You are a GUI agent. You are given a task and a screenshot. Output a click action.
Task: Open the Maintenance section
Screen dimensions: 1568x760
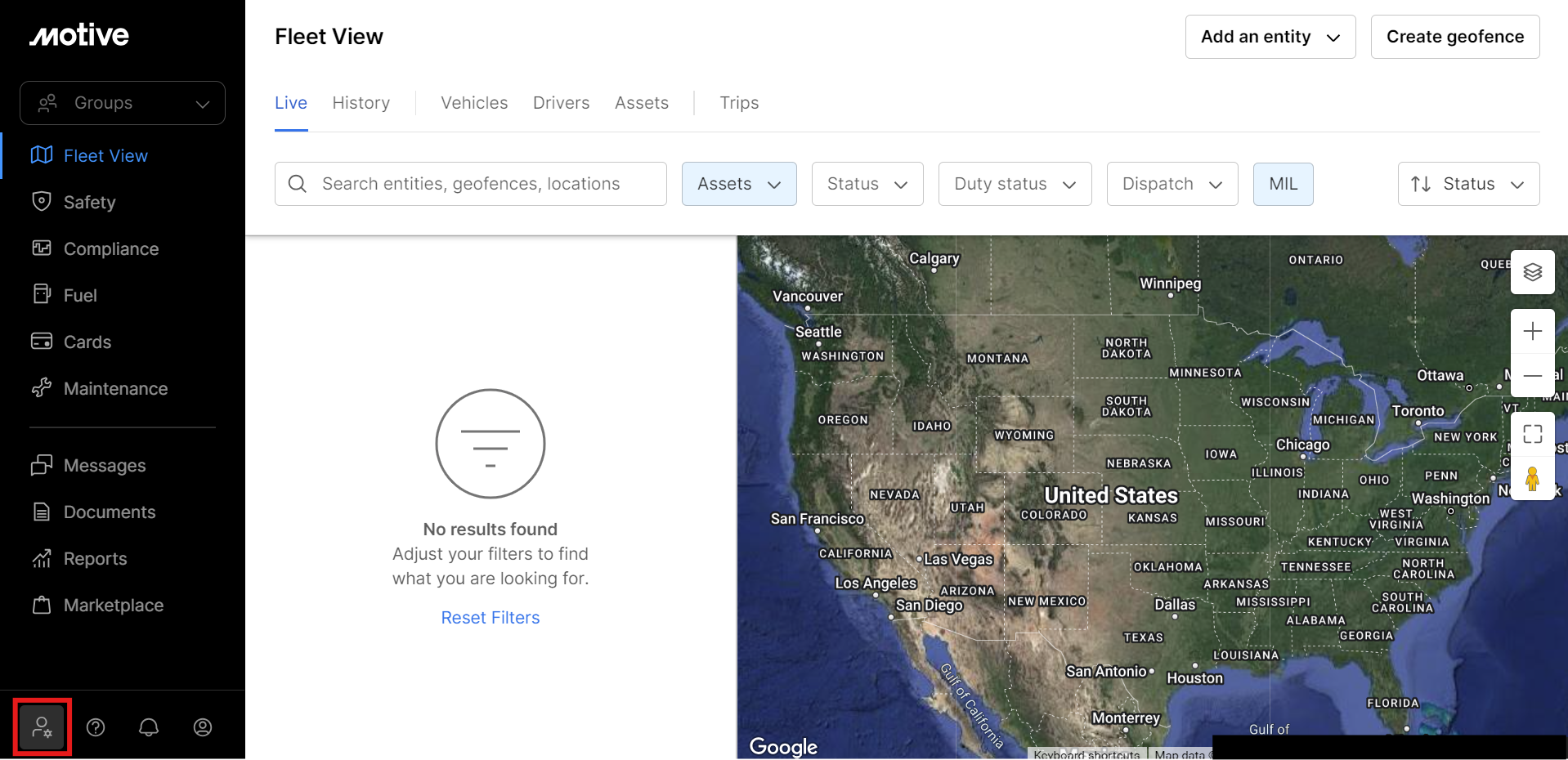[x=115, y=388]
